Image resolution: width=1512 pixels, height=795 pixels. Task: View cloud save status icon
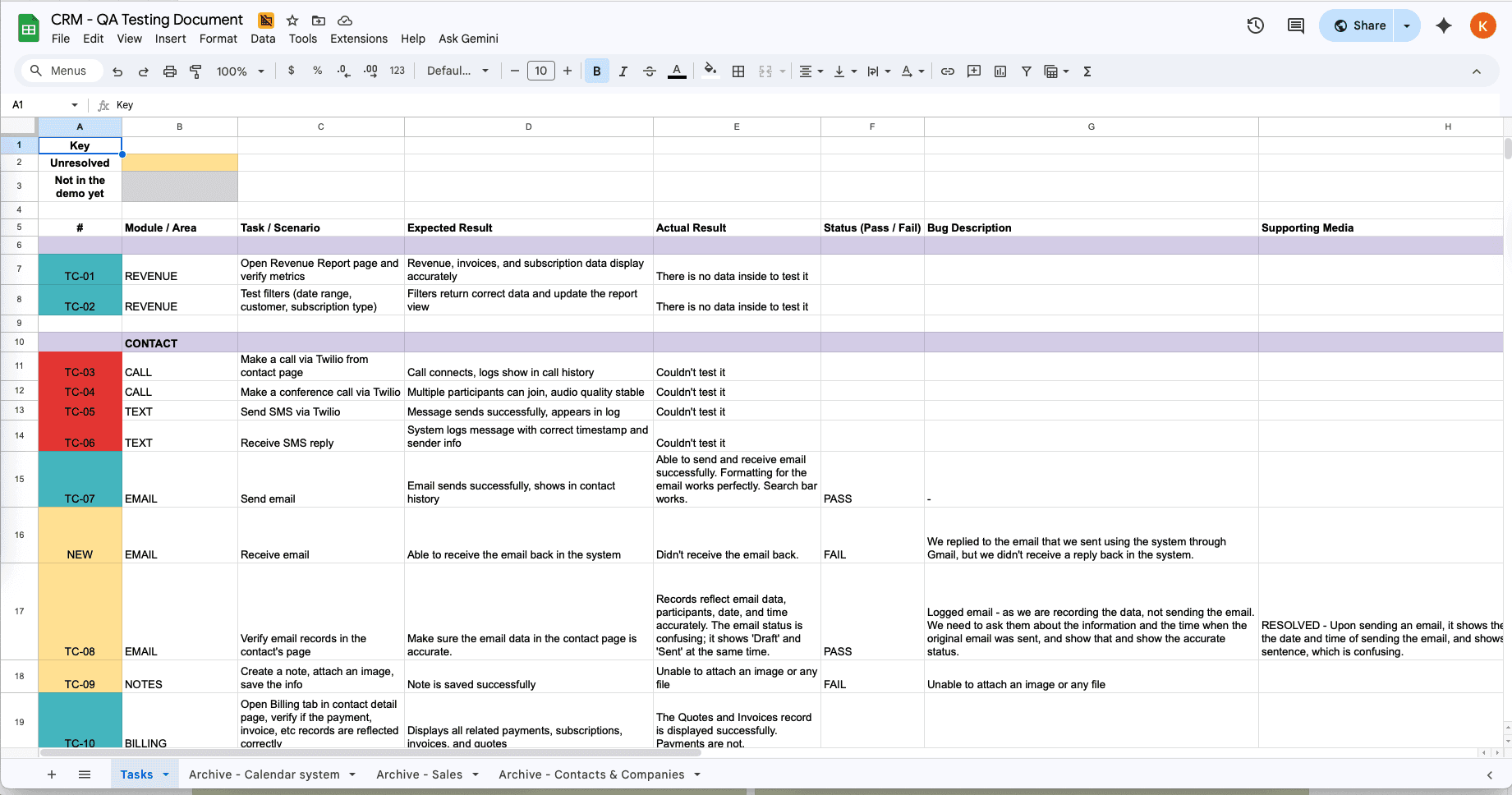tap(345, 21)
